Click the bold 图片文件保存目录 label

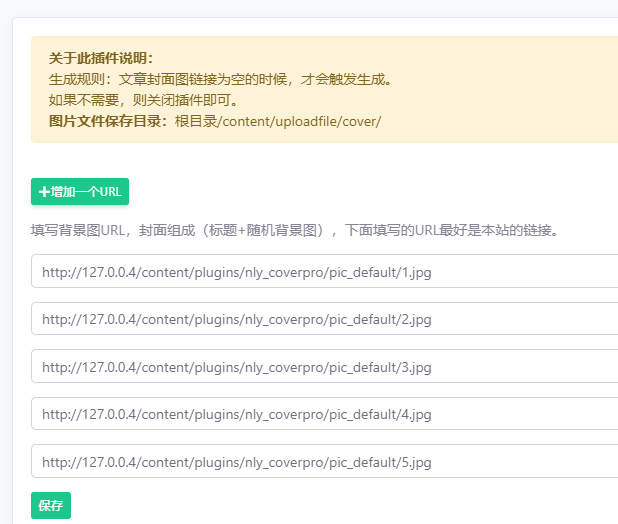coord(110,121)
